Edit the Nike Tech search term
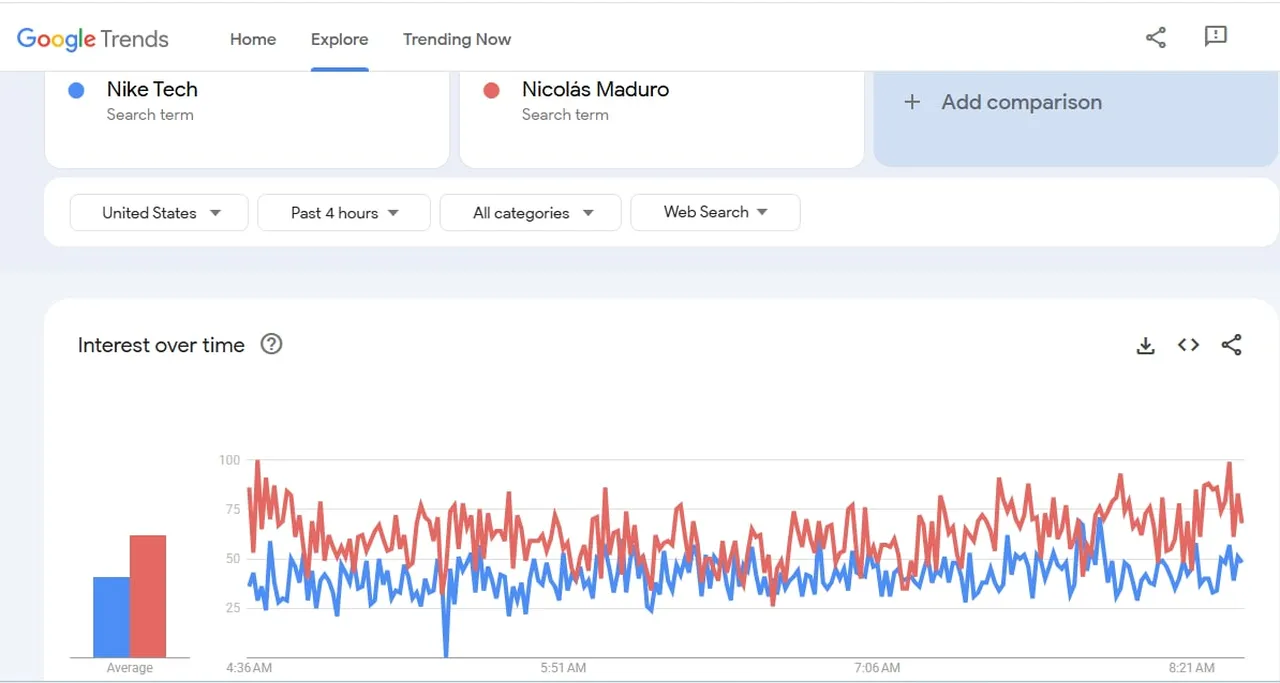The image size is (1280, 683). 153,90
